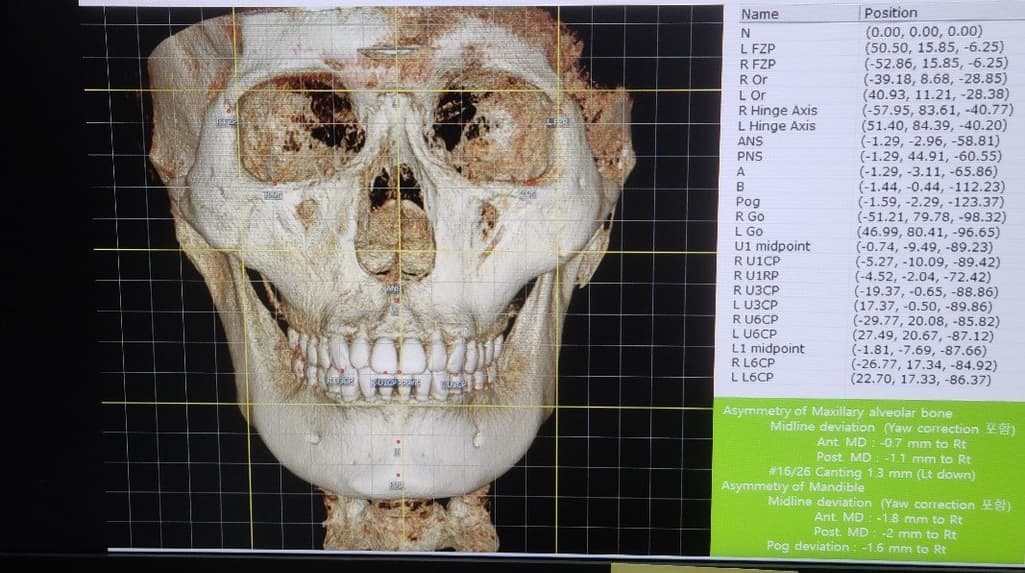This screenshot has height=573, width=1025.
Task: Select the R U1RP landmark row
Action: point(762,276)
